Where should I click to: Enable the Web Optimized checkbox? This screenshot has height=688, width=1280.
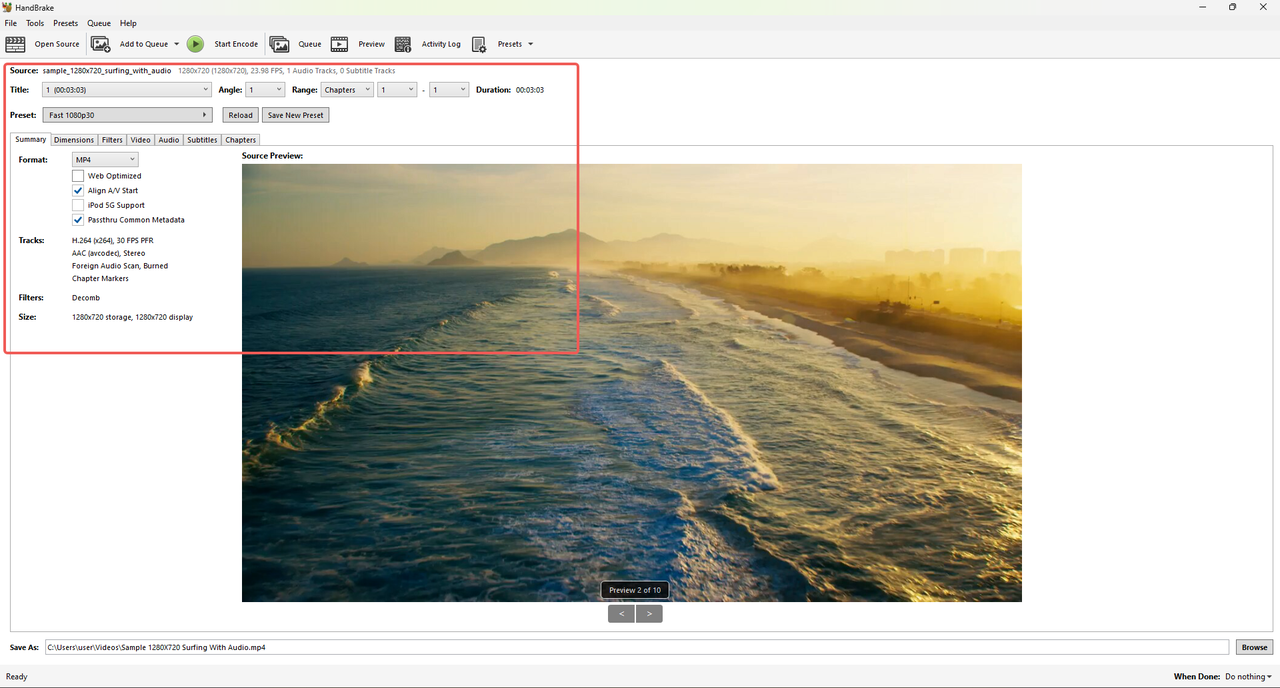pyautogui.click(x=78, y=176)
